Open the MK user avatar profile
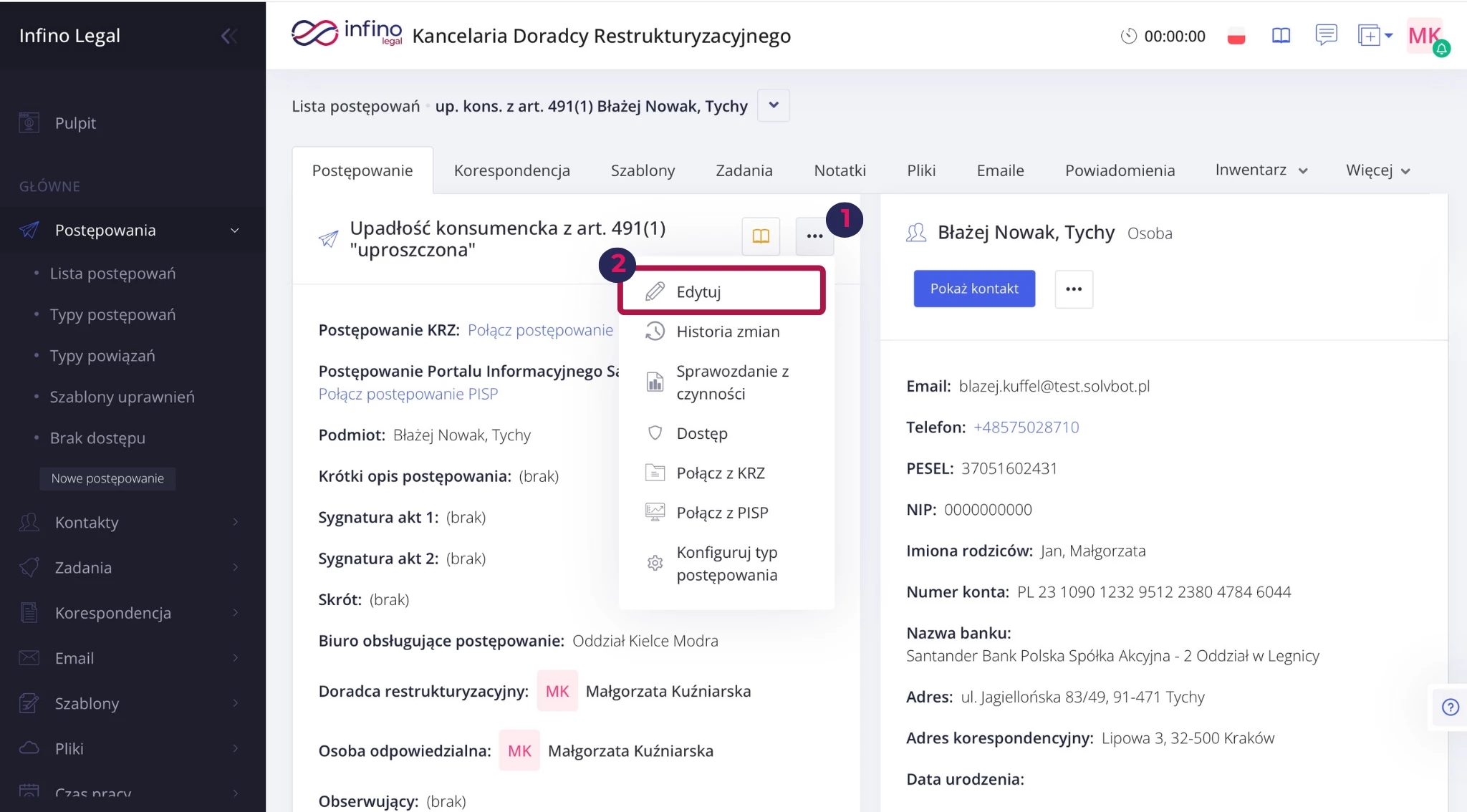1467x812 pixels. click(x=1424, y=36)
